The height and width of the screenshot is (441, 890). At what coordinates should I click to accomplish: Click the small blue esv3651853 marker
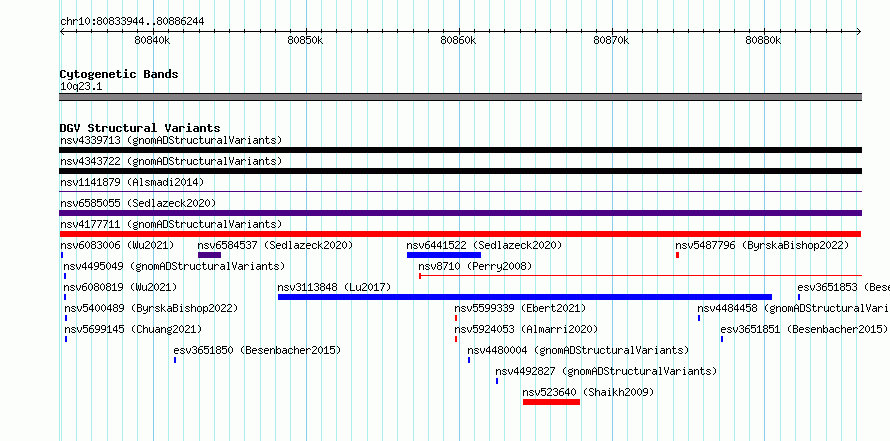pos(799,297)
